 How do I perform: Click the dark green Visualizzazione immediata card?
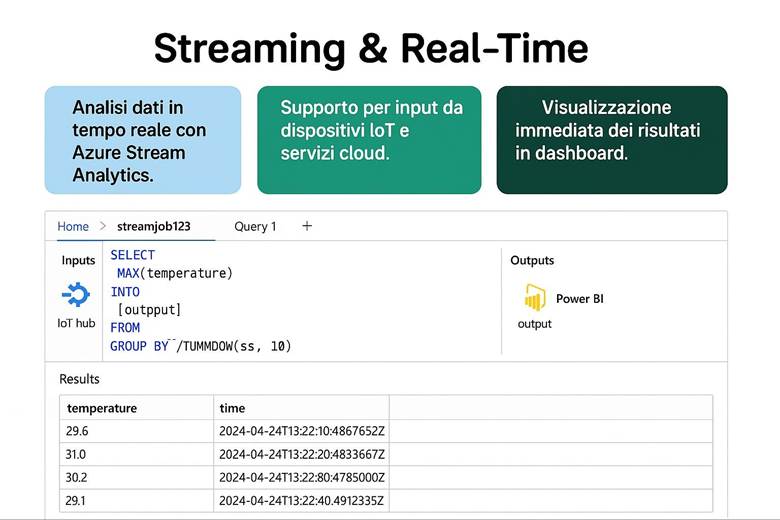pos(611,140)
